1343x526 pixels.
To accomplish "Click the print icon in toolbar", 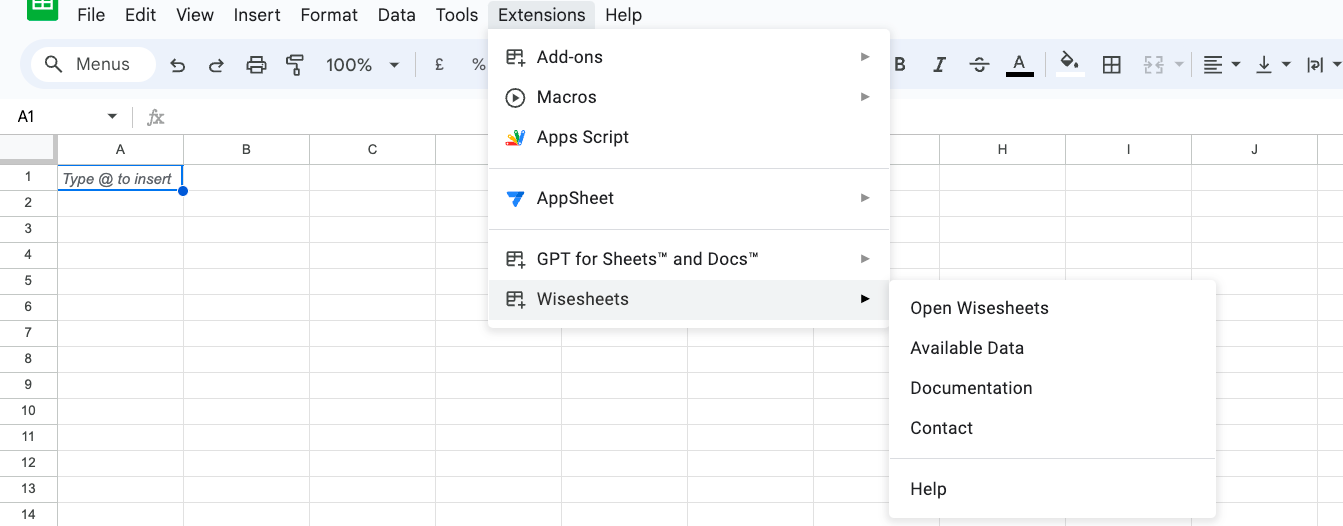I will [x=256, y=65].
